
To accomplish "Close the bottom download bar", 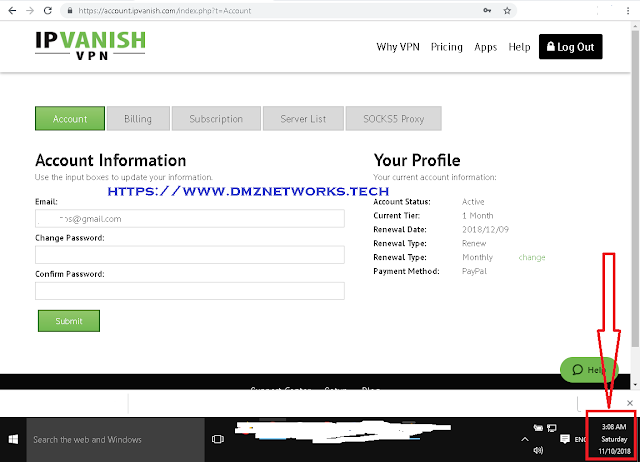I will point(630,403).
